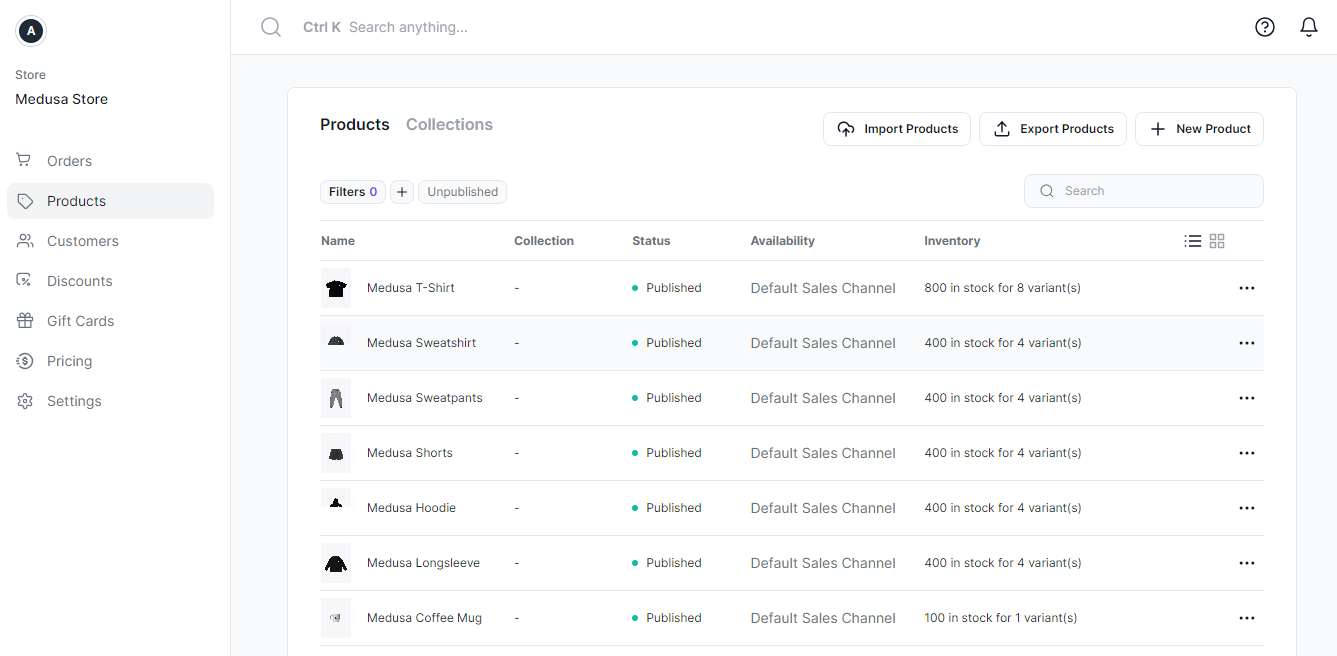Add a new filter with the plus button
1337x656 pixels.
pos(402,191)
